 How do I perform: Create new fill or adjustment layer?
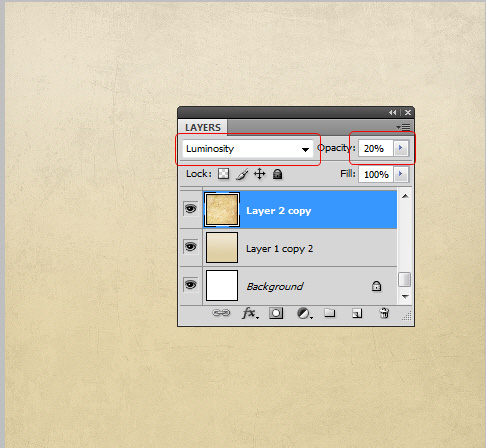click(x=304, y=313)
